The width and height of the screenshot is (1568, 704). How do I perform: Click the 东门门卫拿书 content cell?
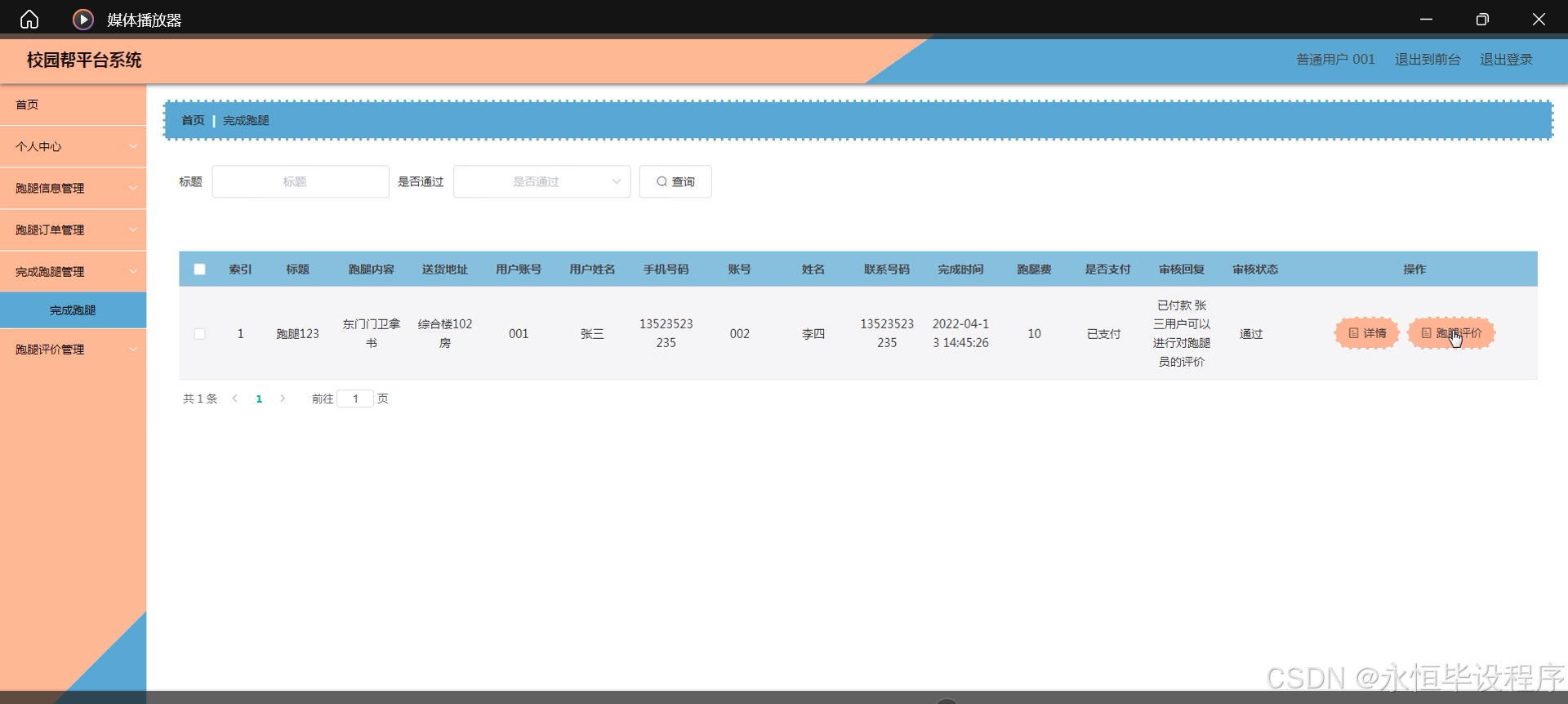372,333
